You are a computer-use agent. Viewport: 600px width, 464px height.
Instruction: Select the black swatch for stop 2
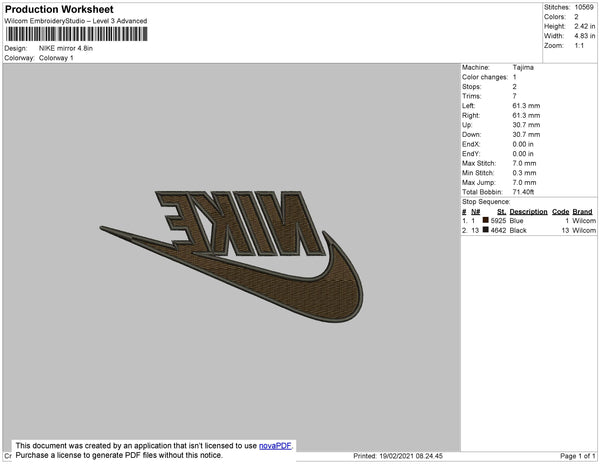(x=486, y=230)
